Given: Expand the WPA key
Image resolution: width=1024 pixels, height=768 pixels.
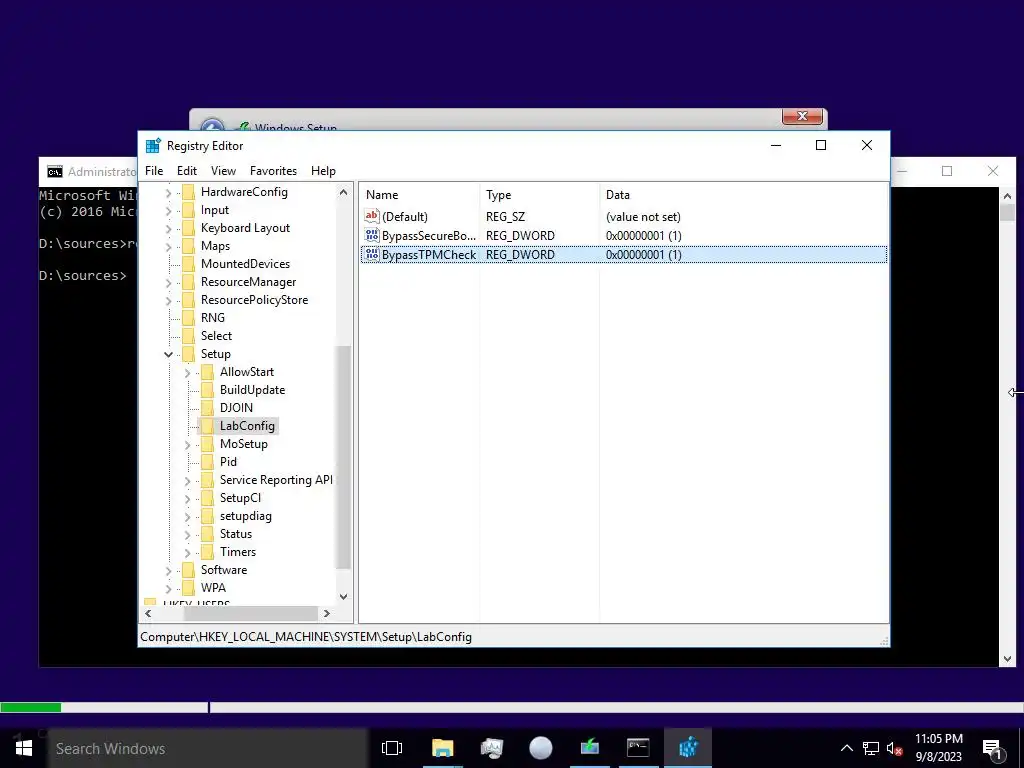Looking at the screenshot, I should (x=168, y=588).
